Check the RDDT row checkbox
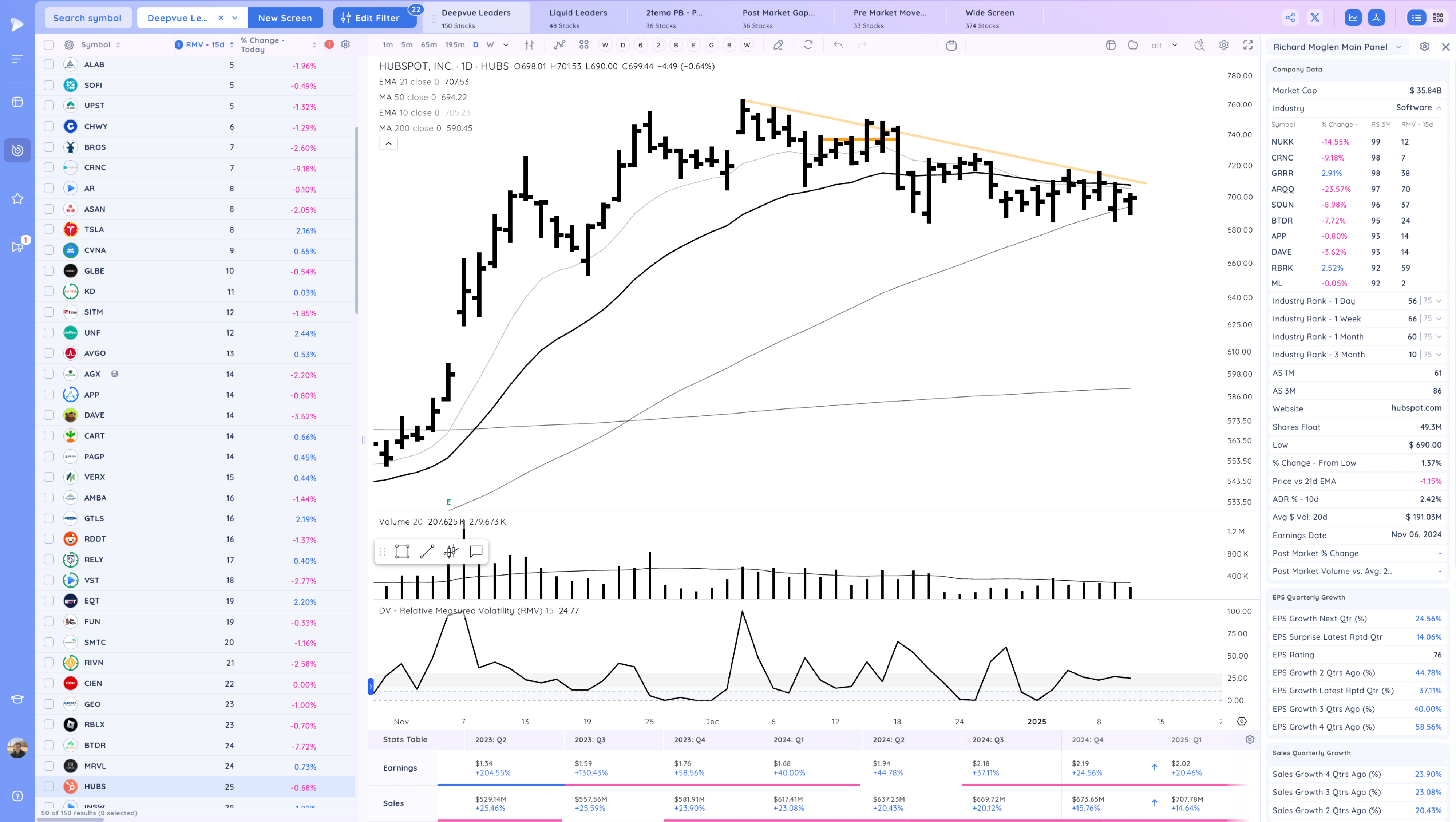Viewport: 1456px width, 822px height. pyautogui.click(x=49, y=539)
